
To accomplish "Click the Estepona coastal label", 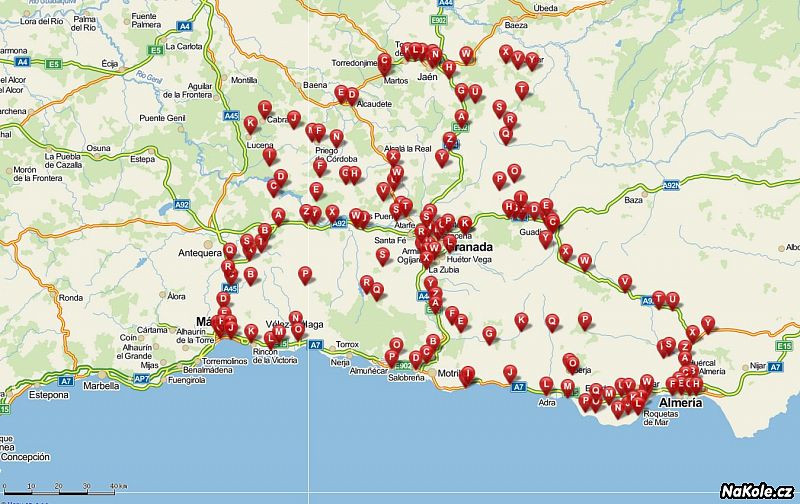I will (x=48, y=395).
